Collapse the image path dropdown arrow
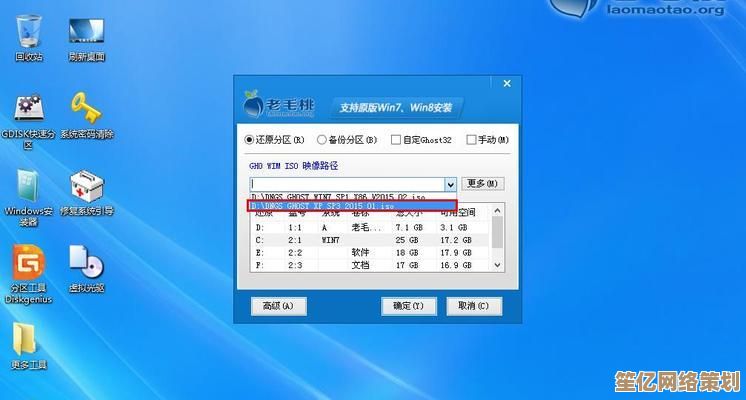 tap(451, 184)
